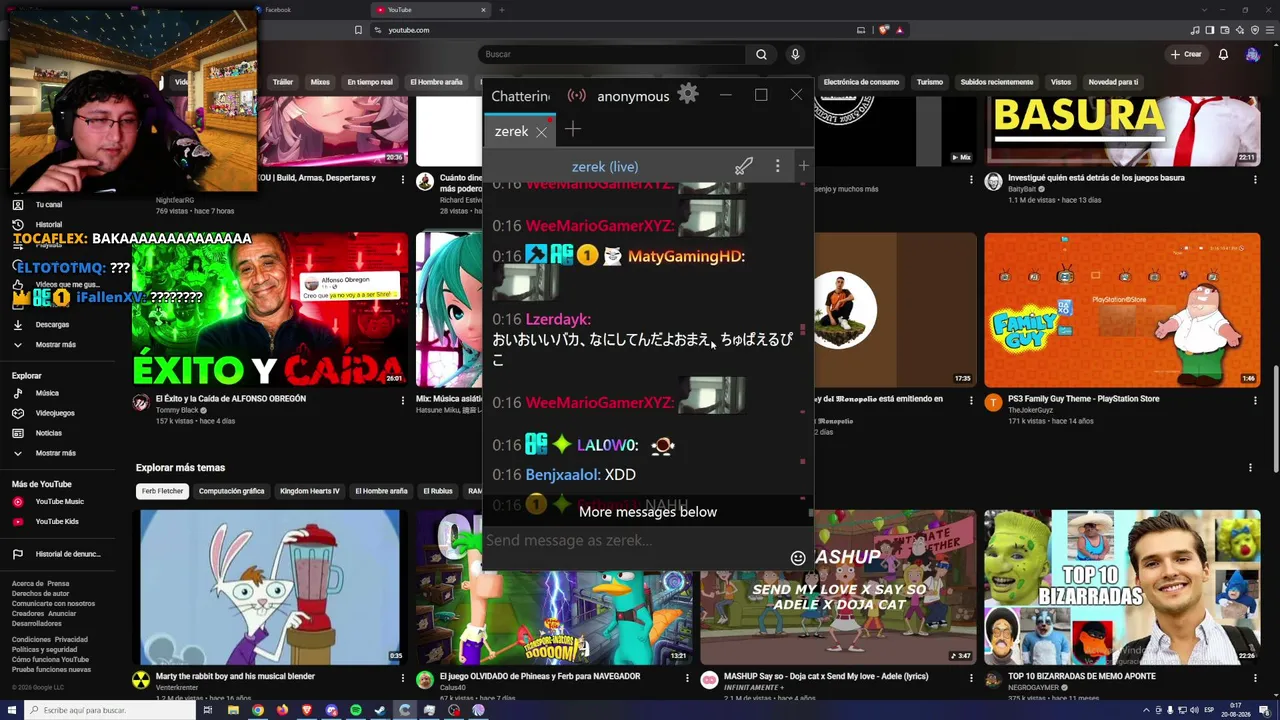The image size is (1280, 720).
Task: Toggle browser sidebar panel icon
Action: [x=1210, y=30]
